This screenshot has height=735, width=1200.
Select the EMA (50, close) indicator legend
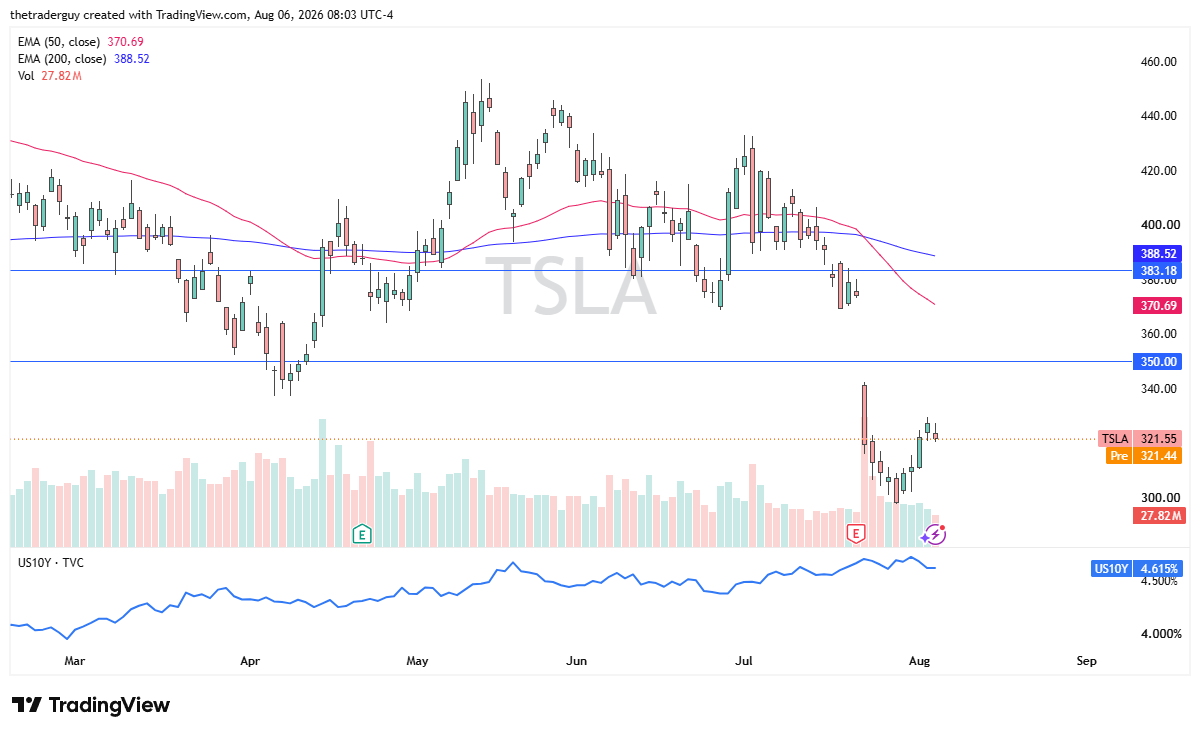point(81,43)
